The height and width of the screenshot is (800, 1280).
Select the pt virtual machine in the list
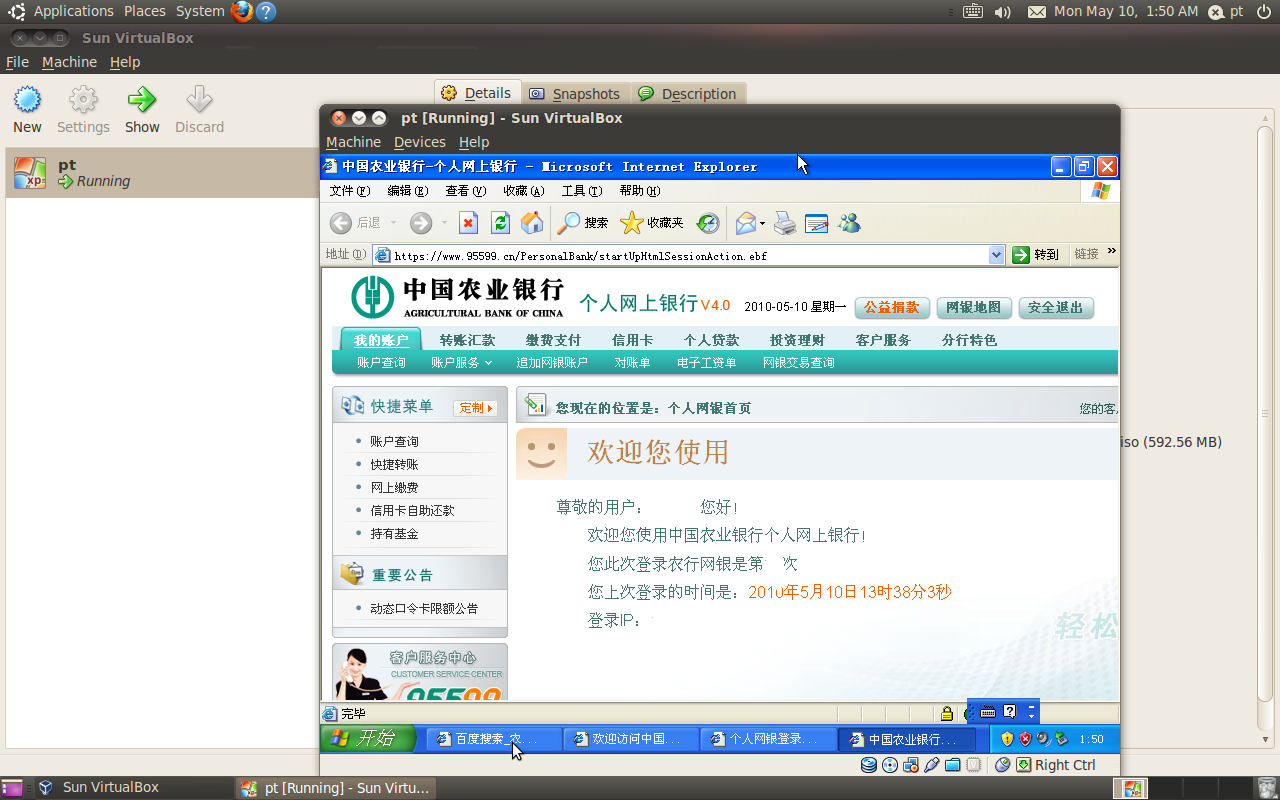(x=162, y=173)
